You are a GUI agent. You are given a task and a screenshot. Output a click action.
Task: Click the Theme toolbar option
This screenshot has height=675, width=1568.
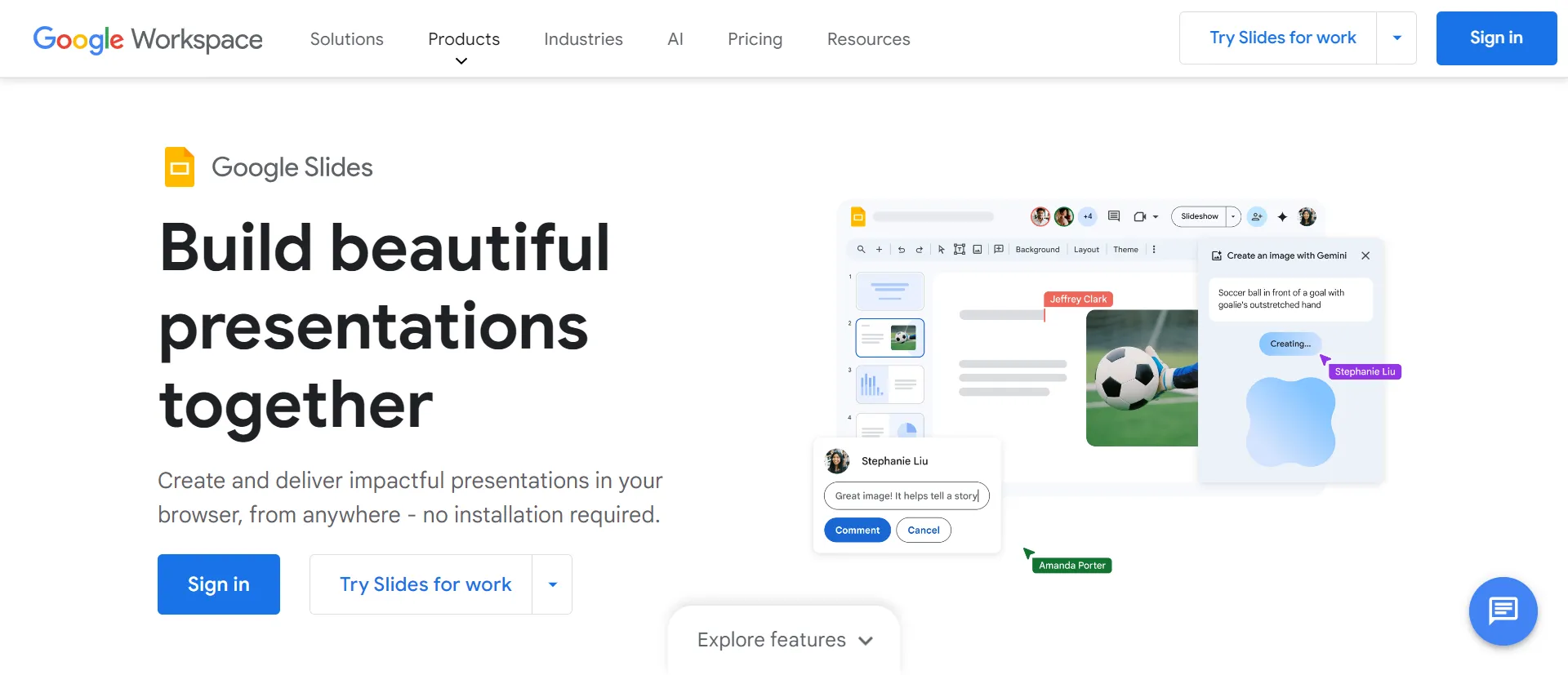[x=1125, y=250]
